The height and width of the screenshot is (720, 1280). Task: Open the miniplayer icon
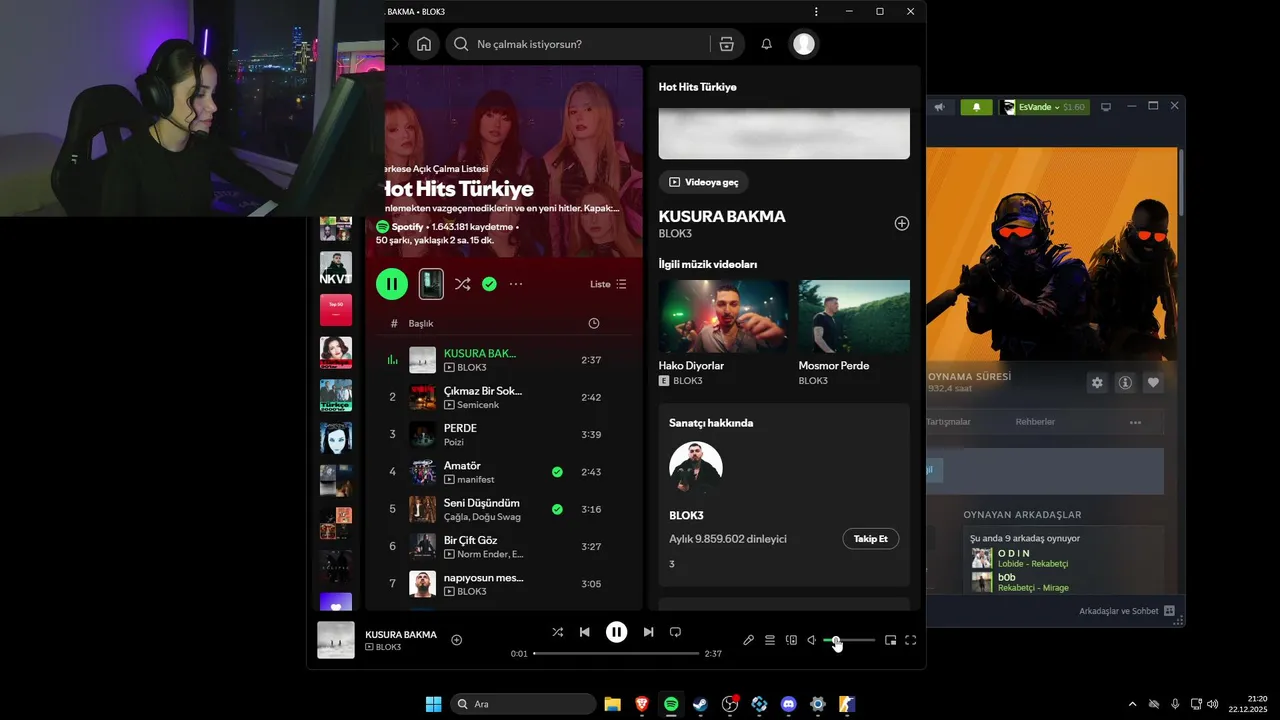click(890, 640)
